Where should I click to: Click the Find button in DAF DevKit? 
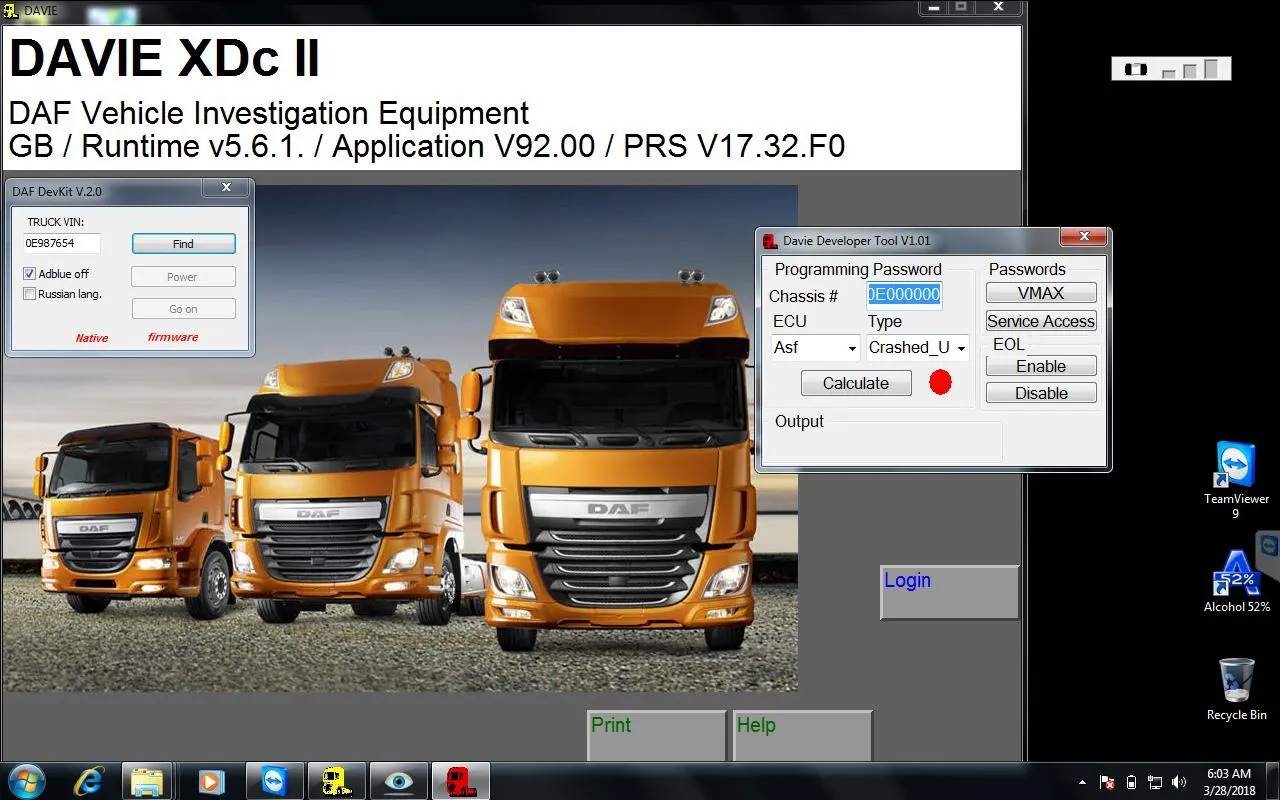tap(184, 244)
